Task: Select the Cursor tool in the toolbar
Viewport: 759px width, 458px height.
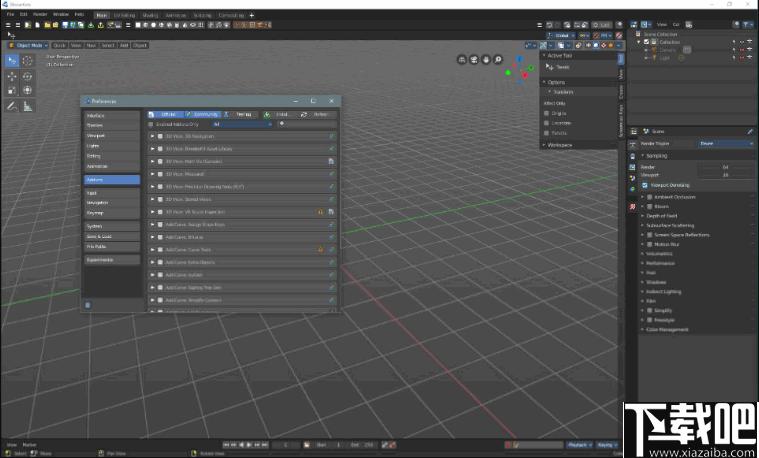Action: point(27,61)
